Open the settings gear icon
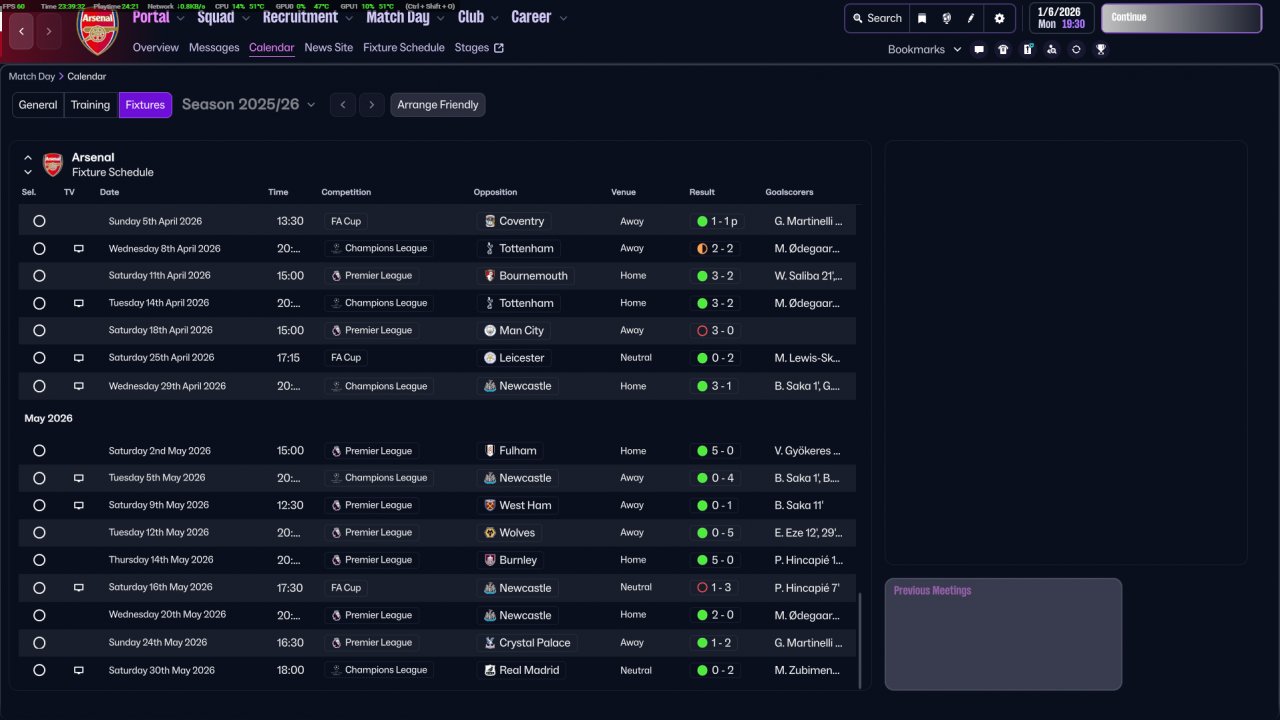This screenshot has width=1280, height=720. tap(999, 18)
